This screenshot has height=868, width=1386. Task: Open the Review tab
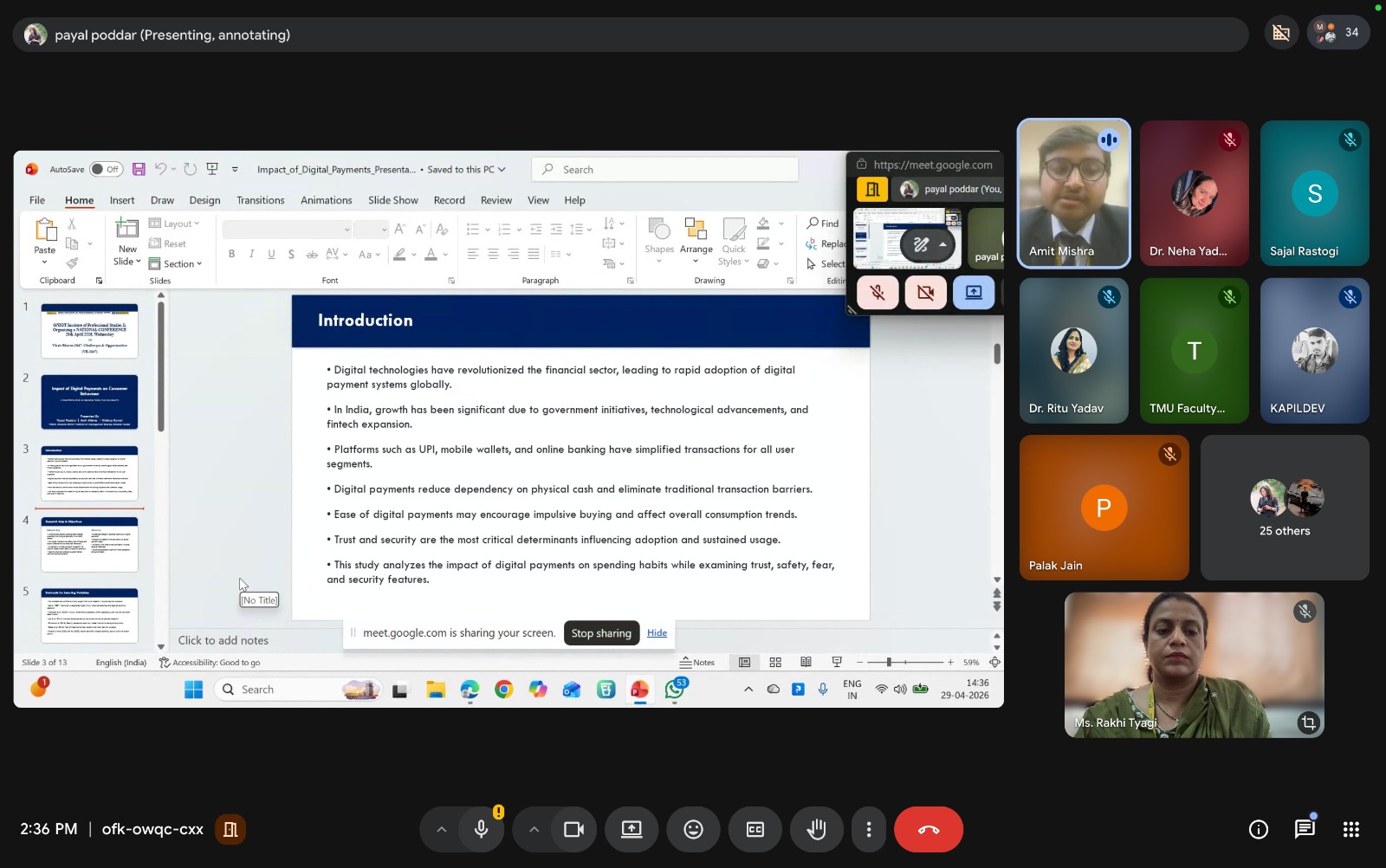496,200
